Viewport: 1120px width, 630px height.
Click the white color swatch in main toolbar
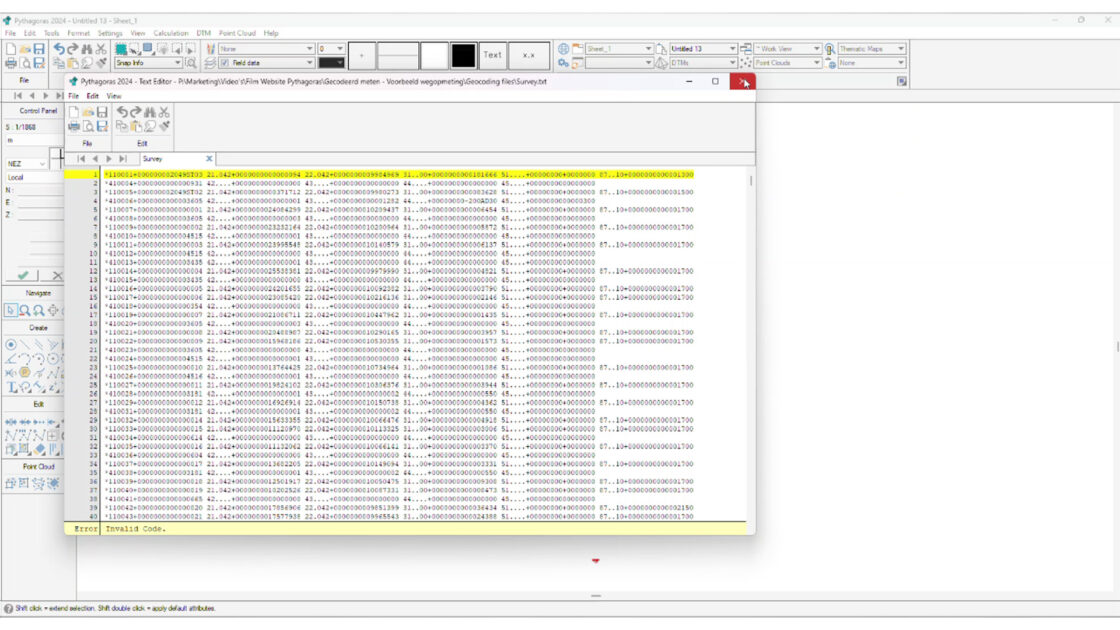tap(434, 55)
